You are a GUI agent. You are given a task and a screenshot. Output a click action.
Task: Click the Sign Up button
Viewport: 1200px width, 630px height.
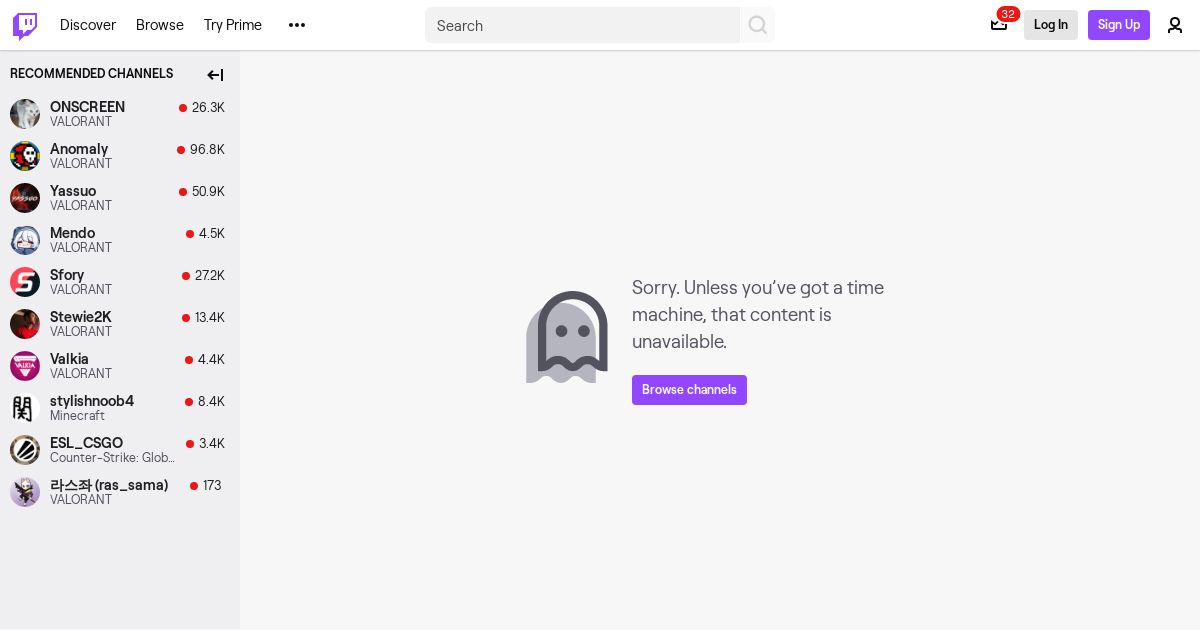tap(1119, 25)
